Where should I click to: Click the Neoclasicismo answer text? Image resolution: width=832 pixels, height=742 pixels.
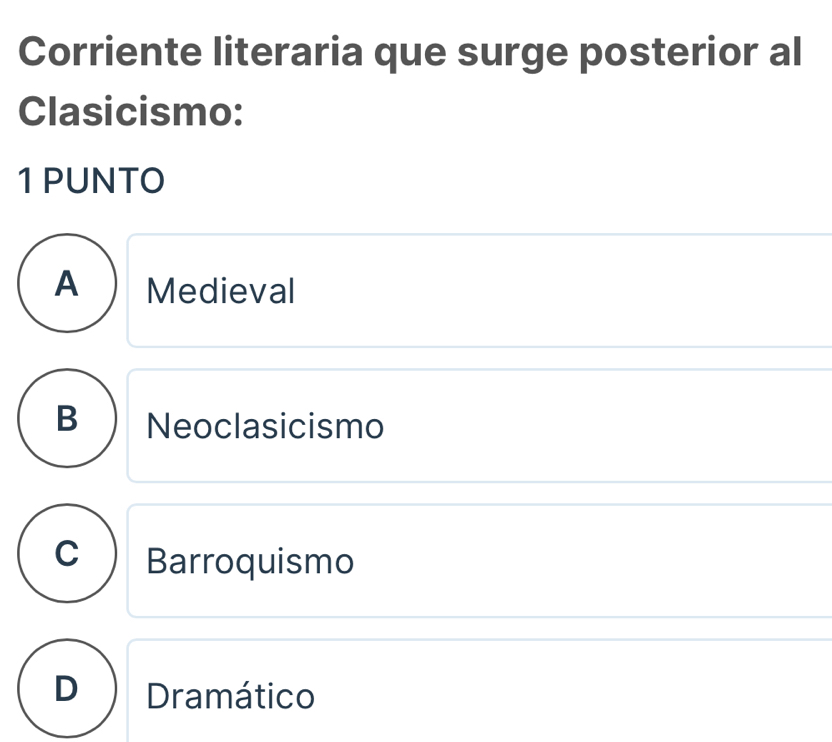coord(265,427)
